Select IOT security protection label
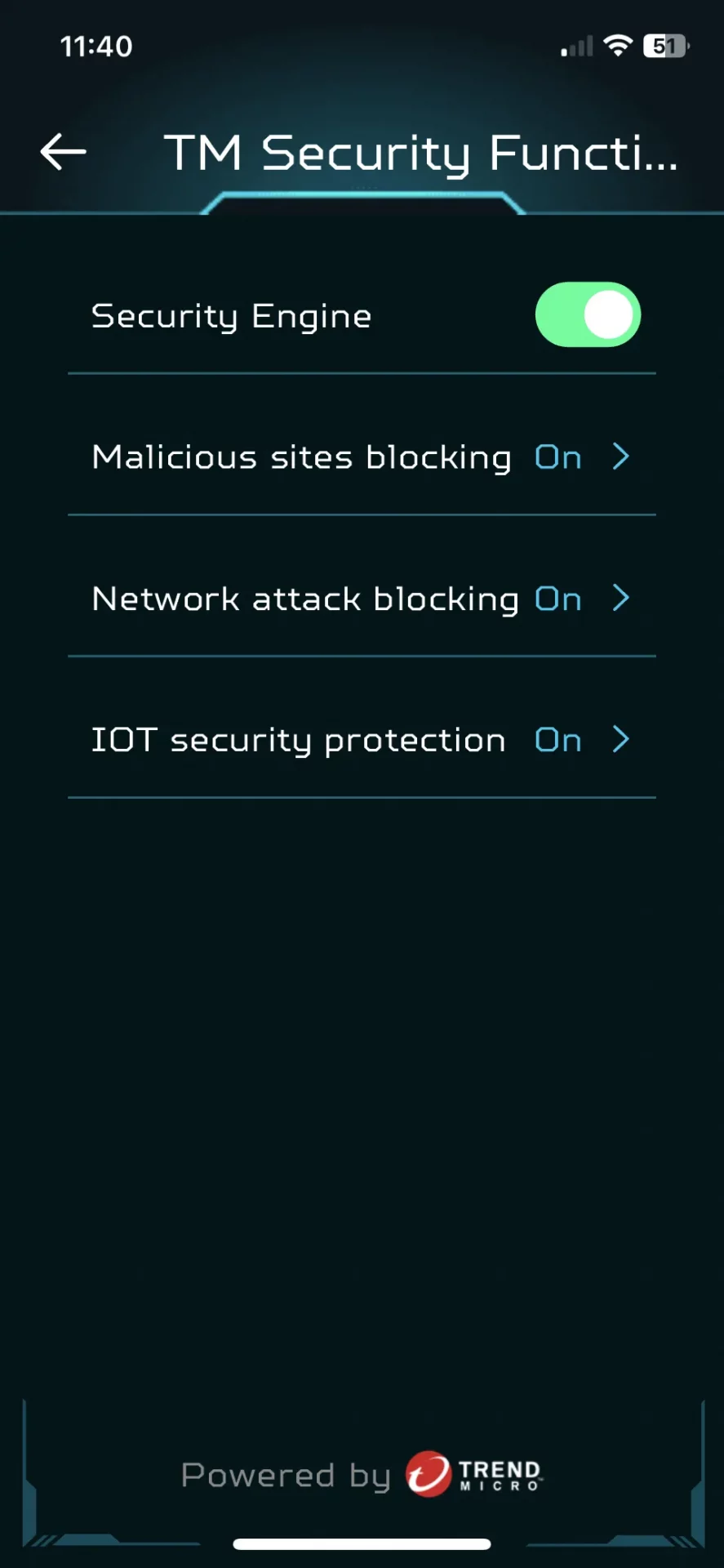 298,741
